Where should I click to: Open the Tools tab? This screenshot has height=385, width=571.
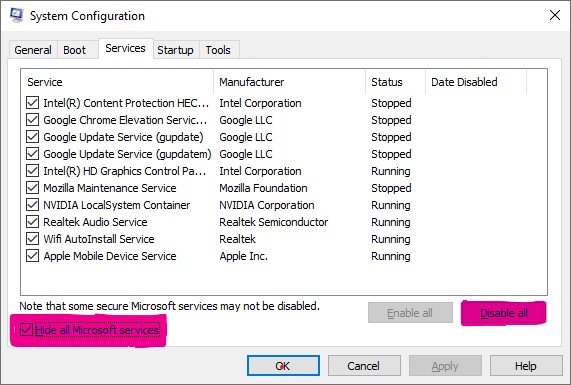pos(218,50)
